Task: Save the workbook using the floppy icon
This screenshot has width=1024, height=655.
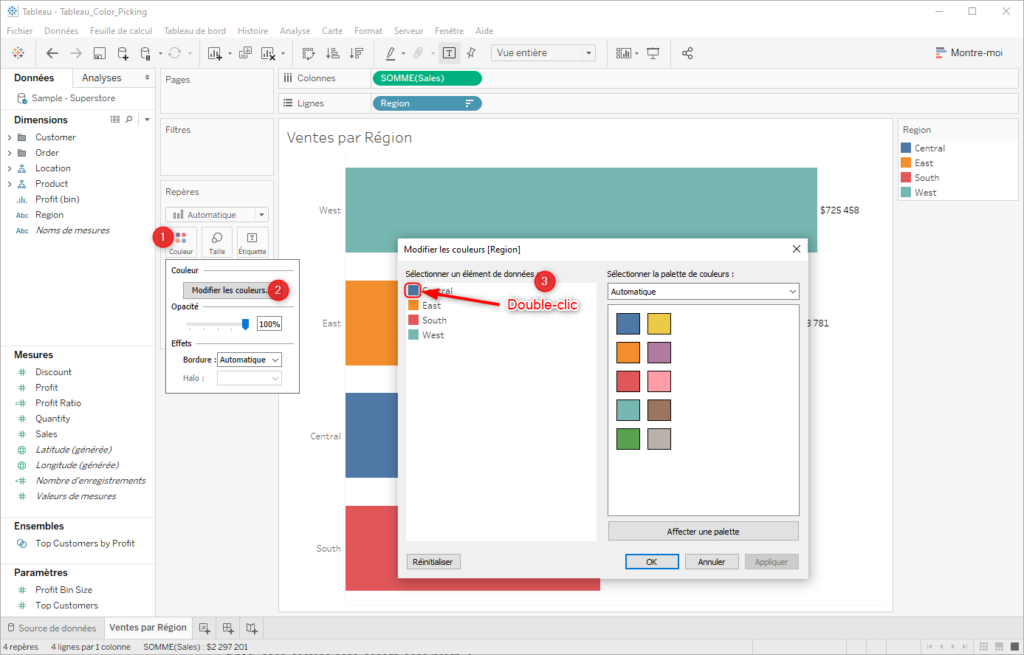Action: [x=99, y=54]
